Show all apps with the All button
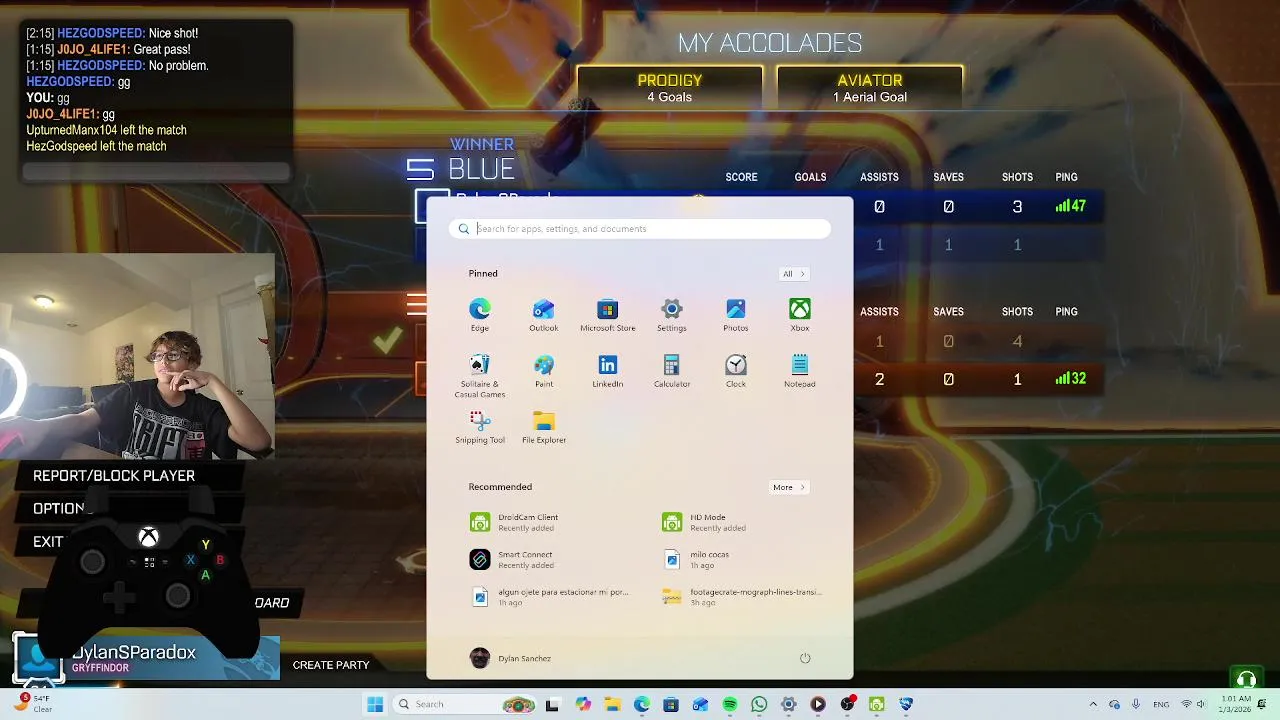This screenshot has width=1280, height=720. coord(794,274)
